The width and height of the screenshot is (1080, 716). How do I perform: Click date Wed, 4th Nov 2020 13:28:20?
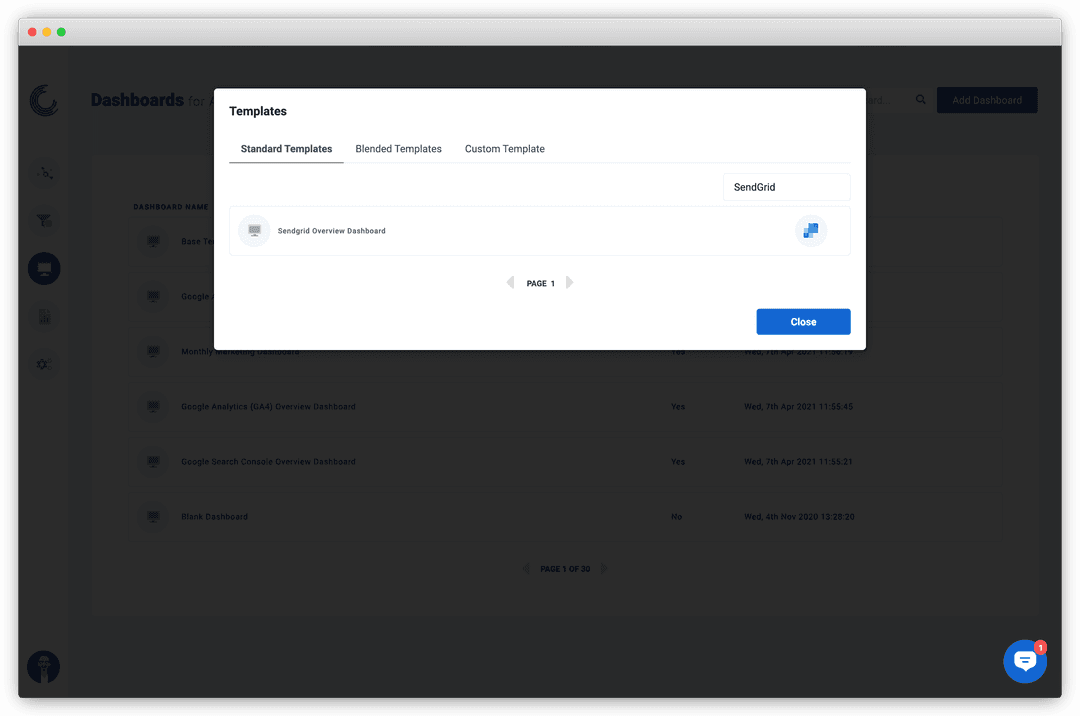[x=799, y=517]
